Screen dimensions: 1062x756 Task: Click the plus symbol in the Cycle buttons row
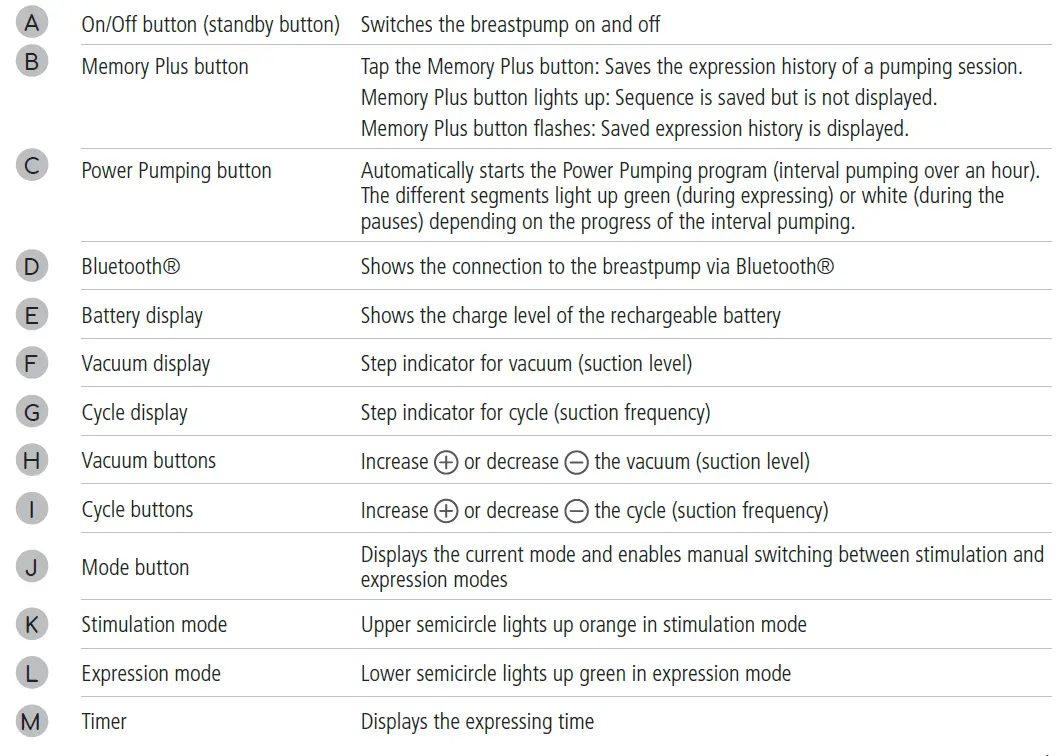(446, 511)
